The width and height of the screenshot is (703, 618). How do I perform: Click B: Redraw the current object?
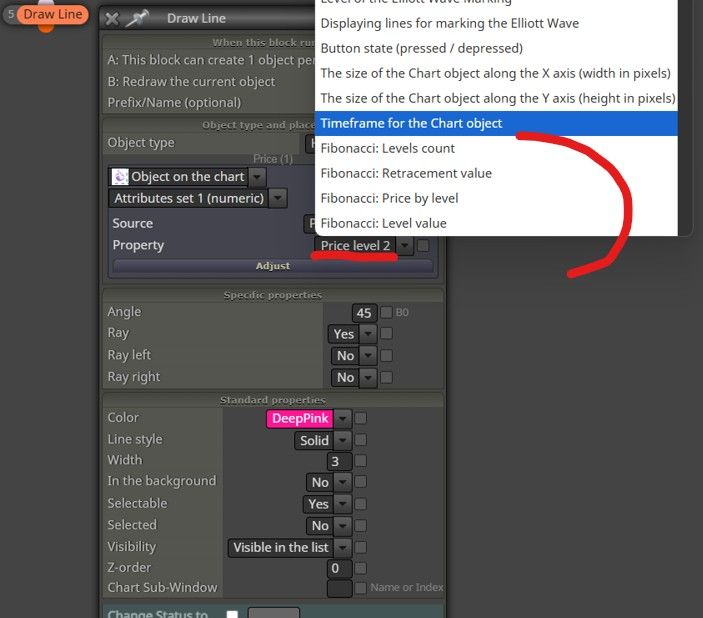coord(191,82)
